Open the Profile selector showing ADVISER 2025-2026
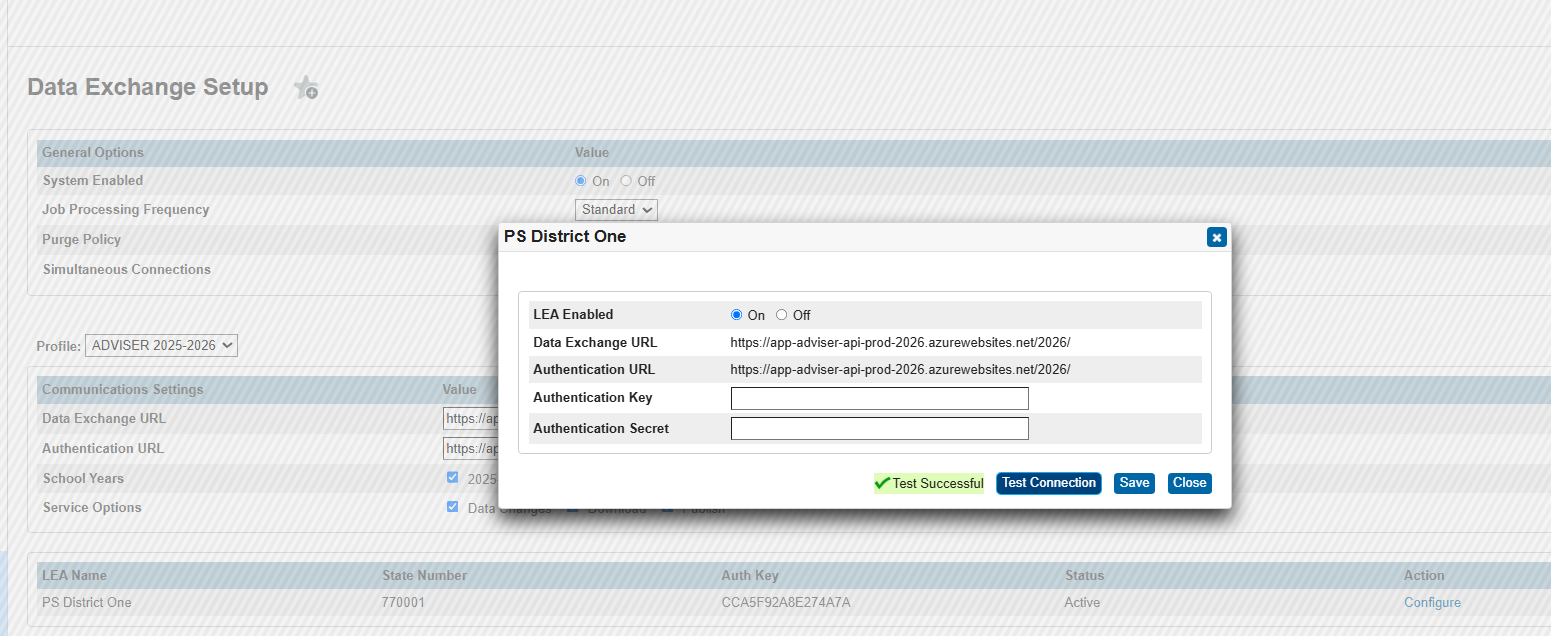 [161, 345]
